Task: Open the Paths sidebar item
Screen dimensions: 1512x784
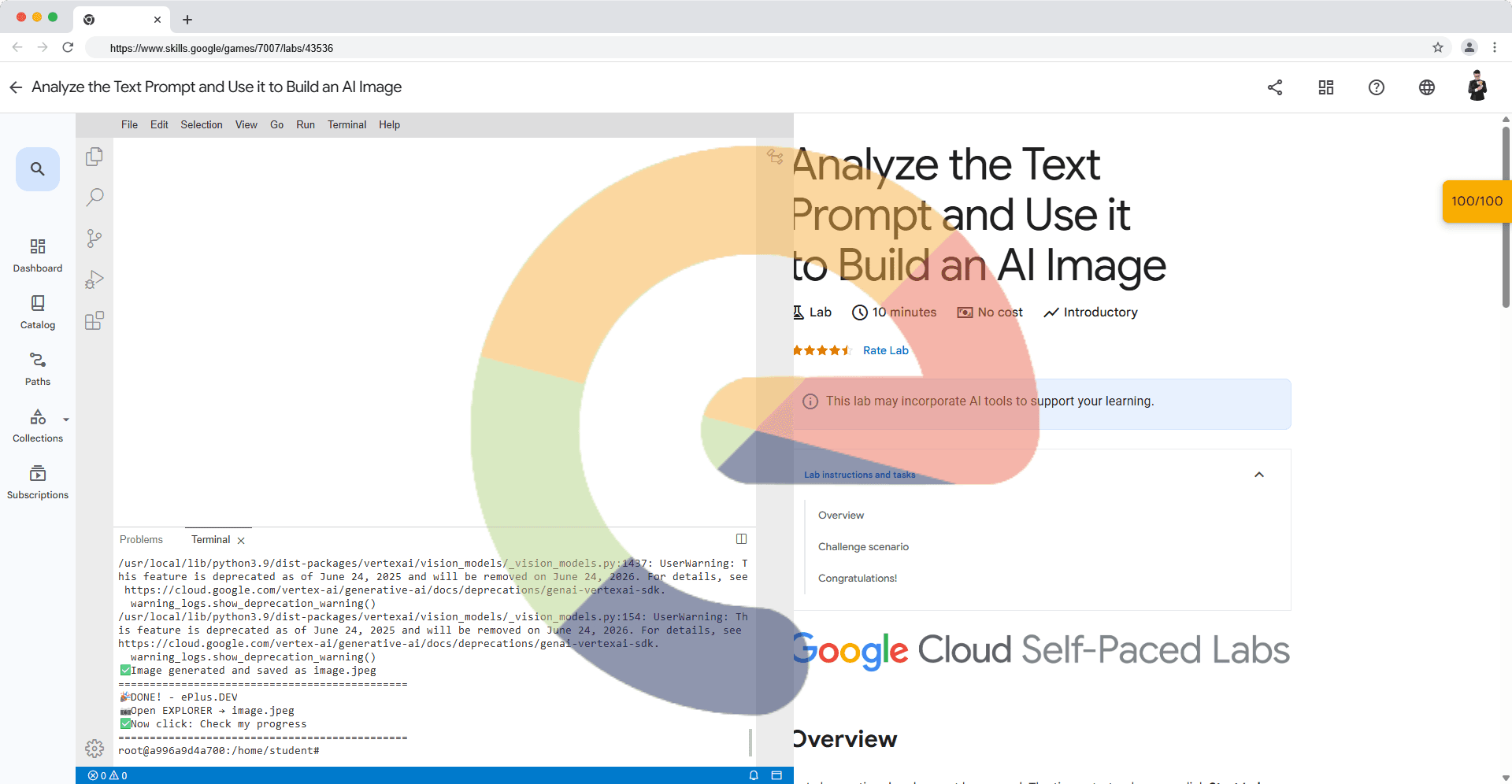Action: click(38, 369)
